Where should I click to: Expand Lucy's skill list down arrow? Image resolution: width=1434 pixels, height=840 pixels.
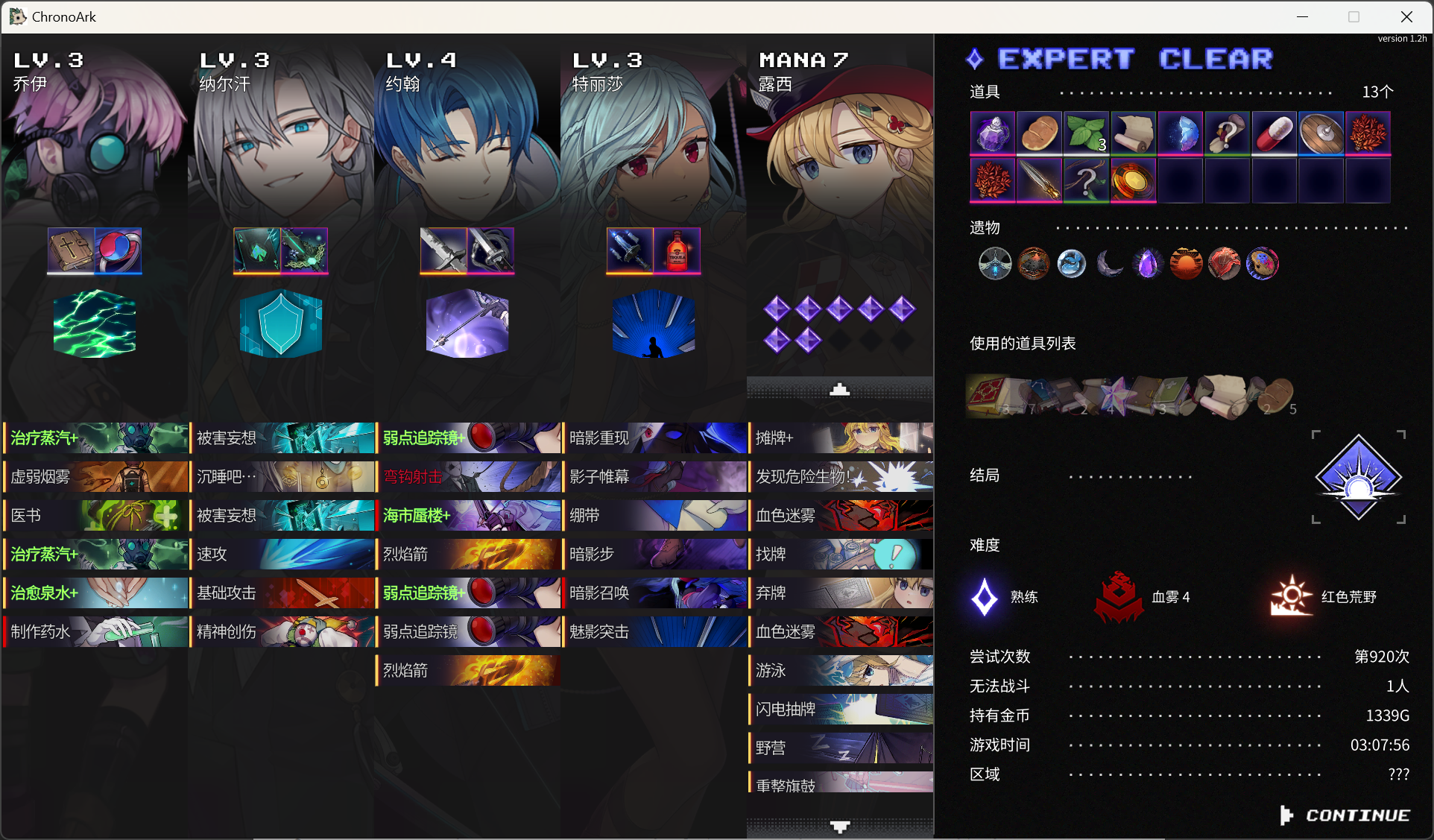[x=840, y=827]
